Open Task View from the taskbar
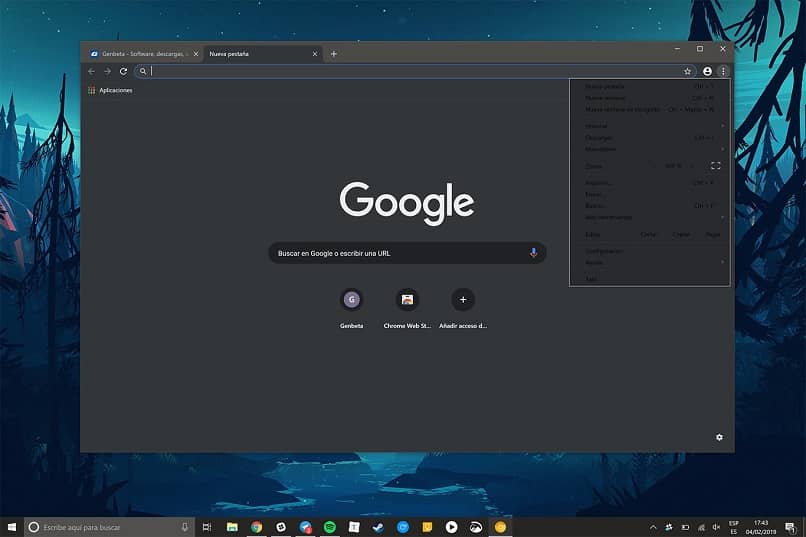 coord(207,527)
